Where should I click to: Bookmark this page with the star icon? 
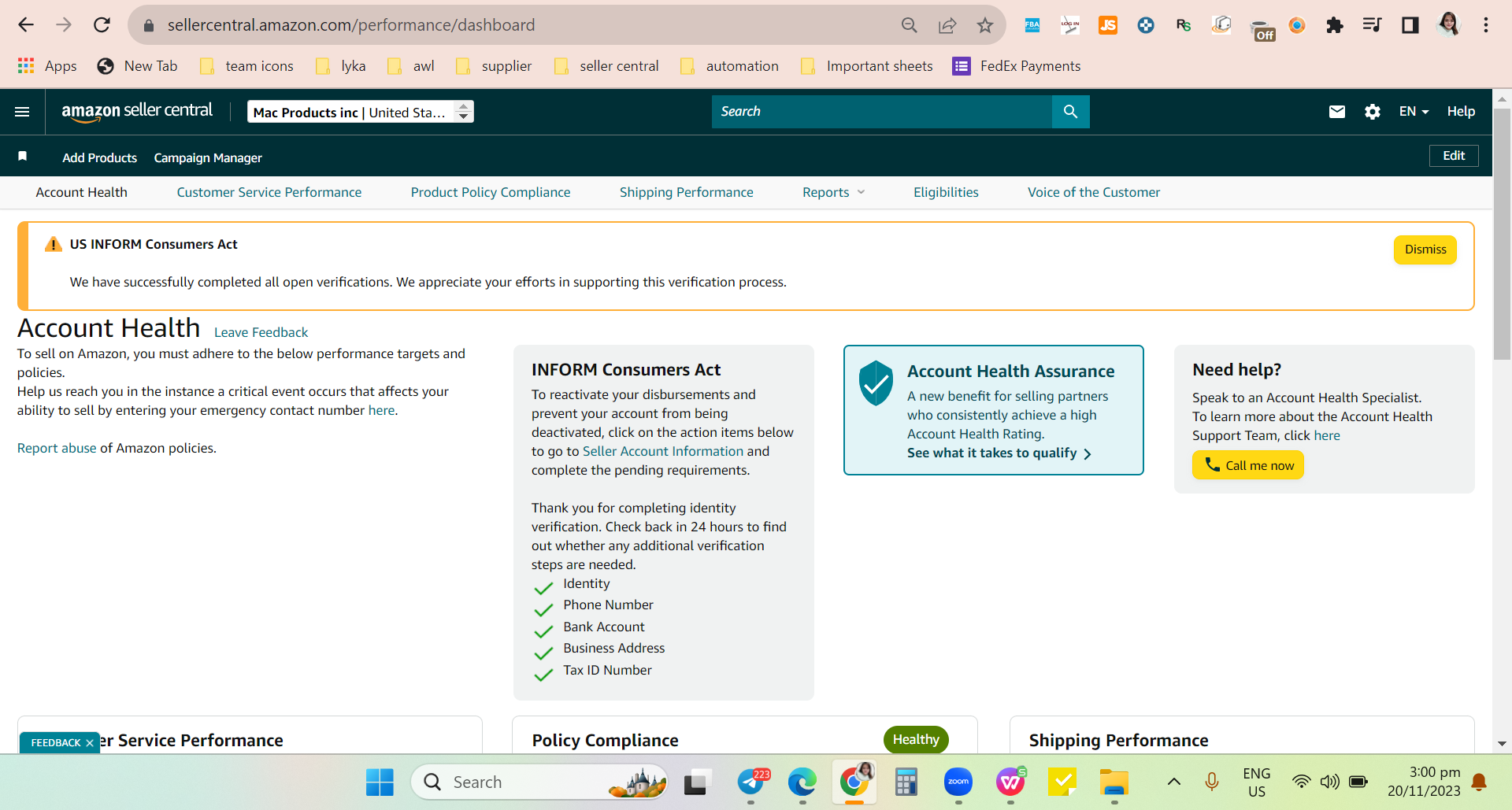click(x=985, y=25)
